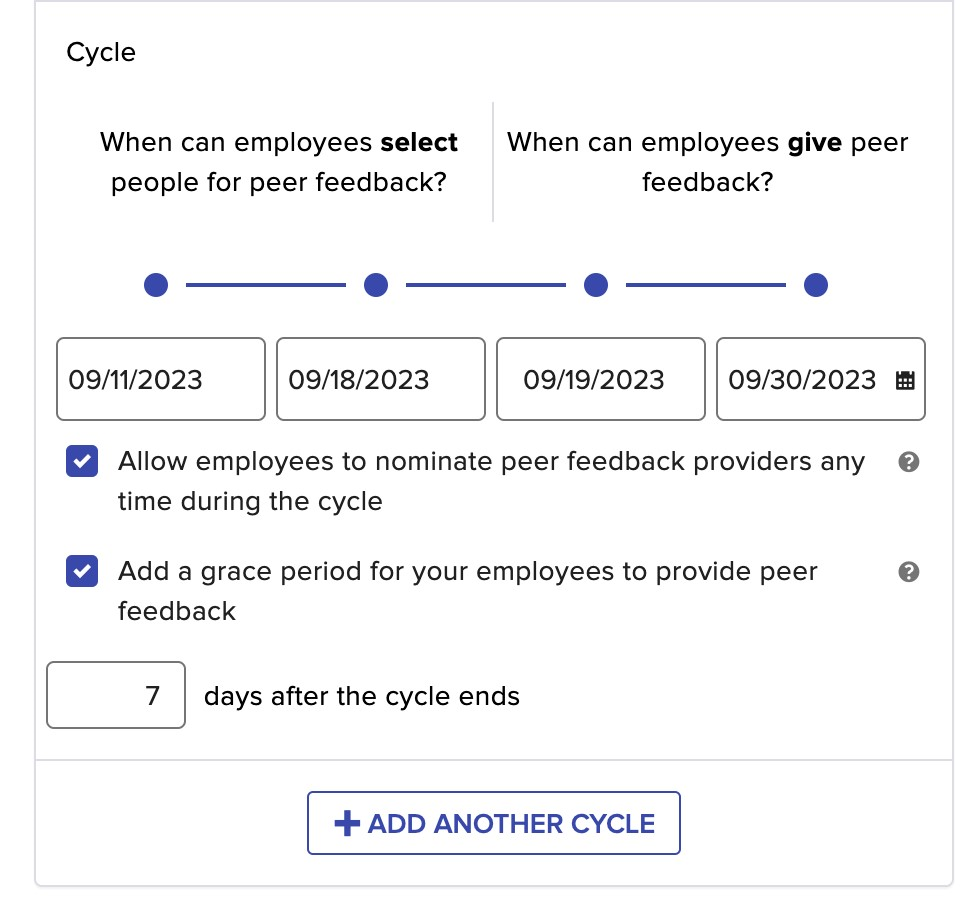The width and height of the screenshot is (980, 908).
Task: Edit the 09/11/2023 selection start date
Action: coord(161,379)
